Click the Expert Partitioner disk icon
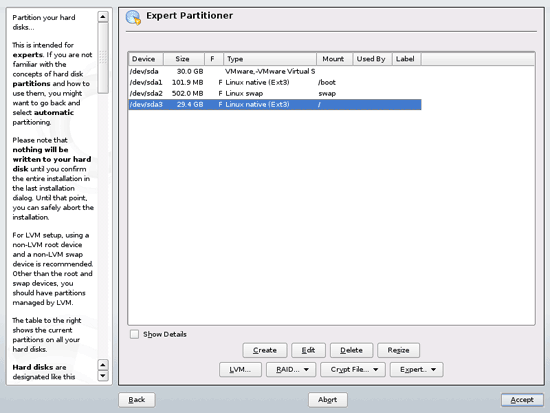 [x=133, y=18]
